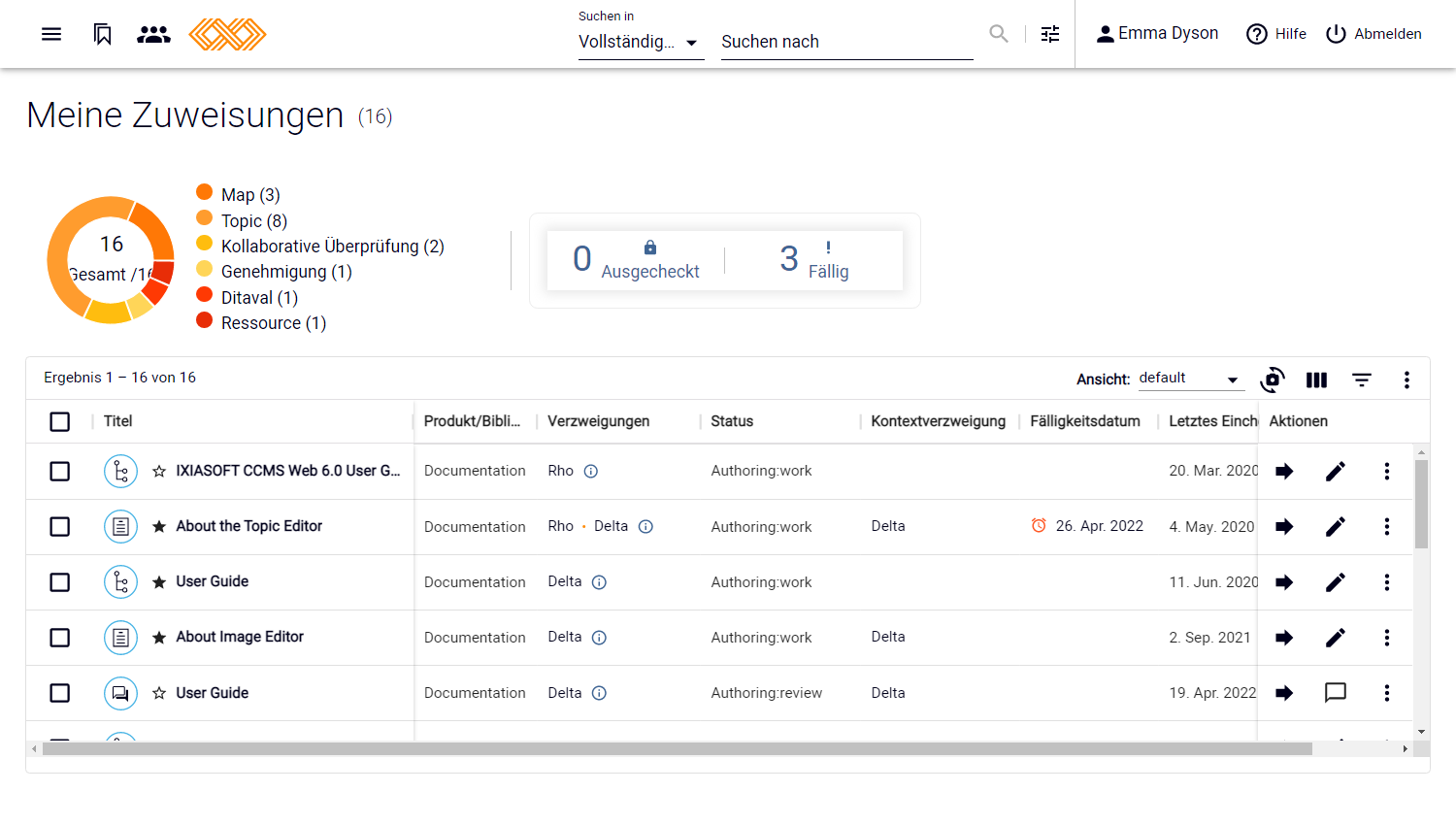Show branch info icon after Rho · Delta
This screenshot has width=1456, height=825.
tap(645, 526)
